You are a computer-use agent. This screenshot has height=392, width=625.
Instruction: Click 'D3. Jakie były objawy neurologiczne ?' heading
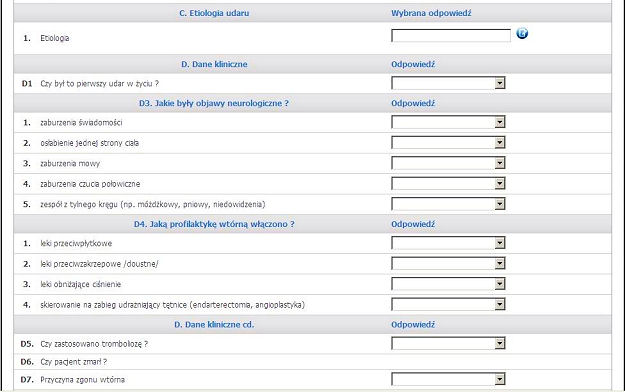point(214,103)
